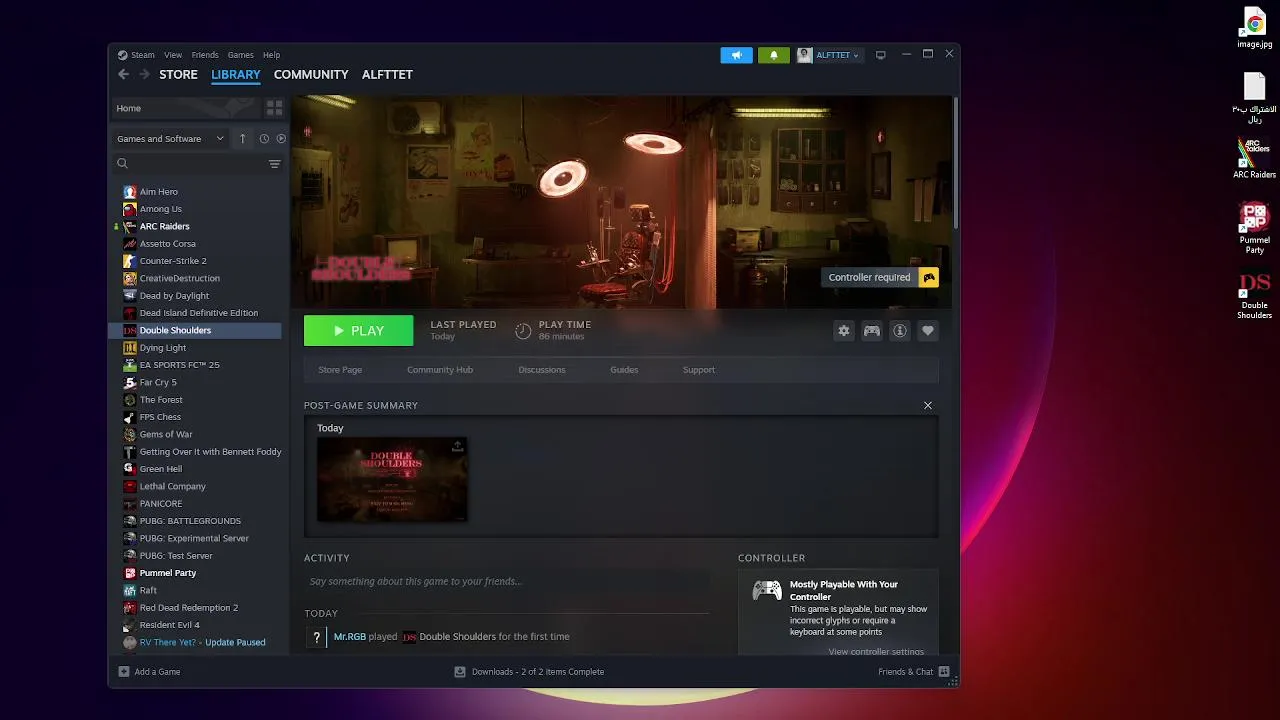Open the Games menu

[240, 55]
